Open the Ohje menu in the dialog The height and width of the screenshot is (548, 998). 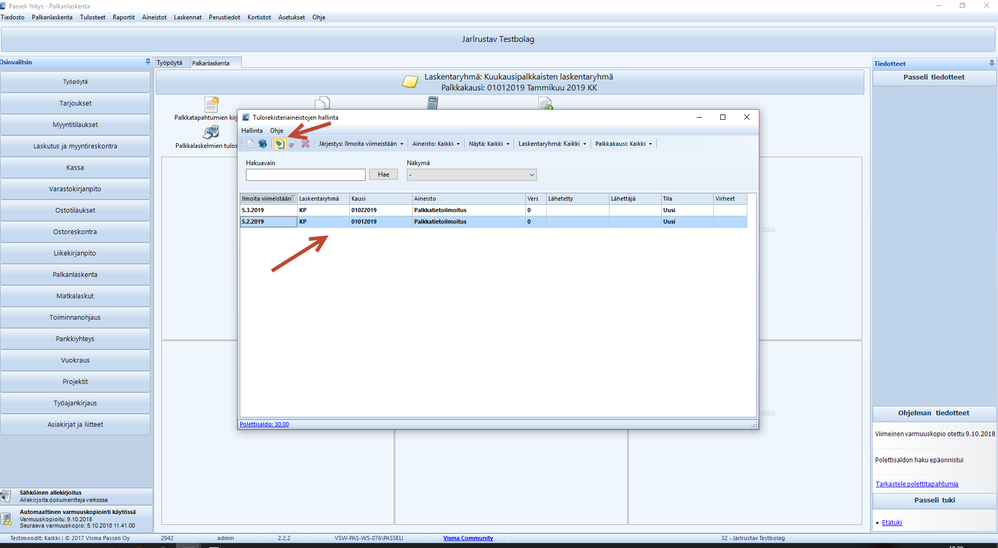pos(276,130)
